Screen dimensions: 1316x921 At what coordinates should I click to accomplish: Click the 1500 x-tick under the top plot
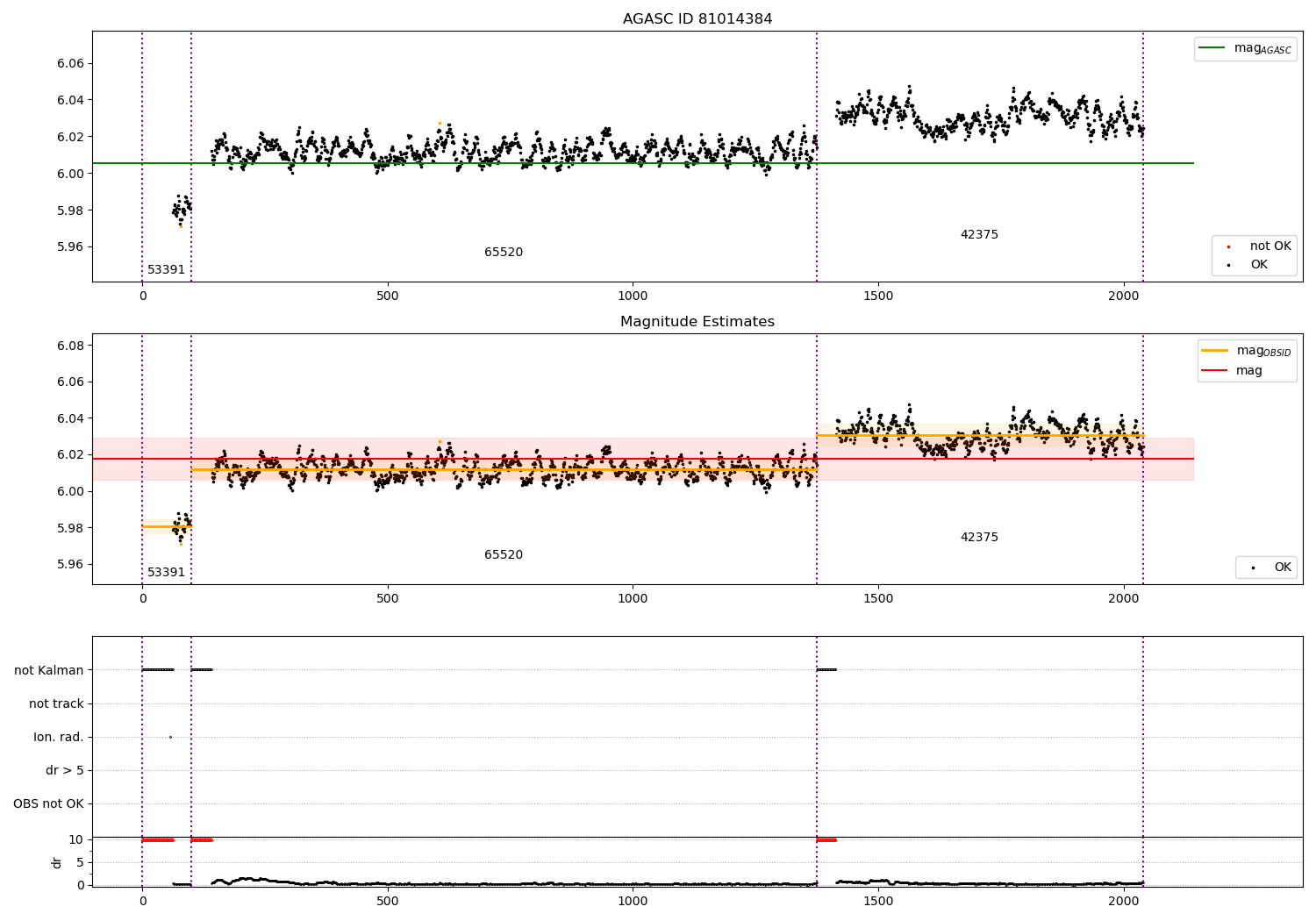click(878, 296)
